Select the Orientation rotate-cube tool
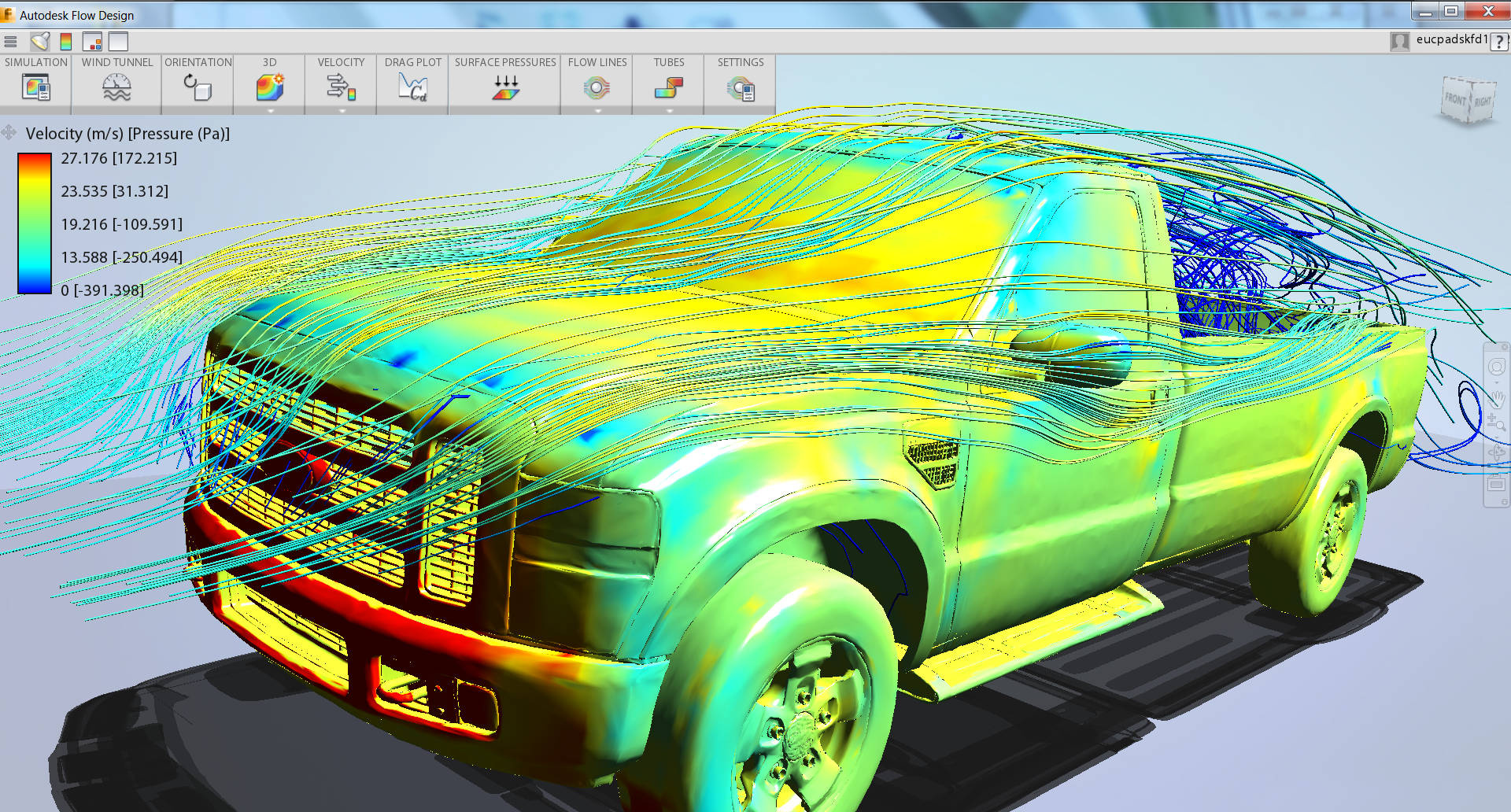Viewport: 1511px width, 812px height. pyautogui.click(x=198, y=87)
